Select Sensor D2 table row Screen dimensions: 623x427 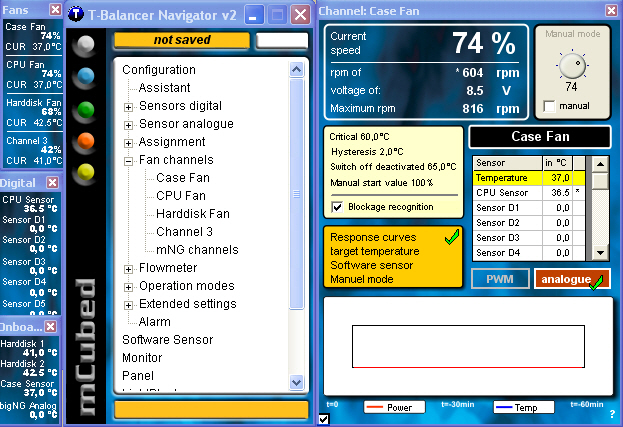tap(529, 223)
